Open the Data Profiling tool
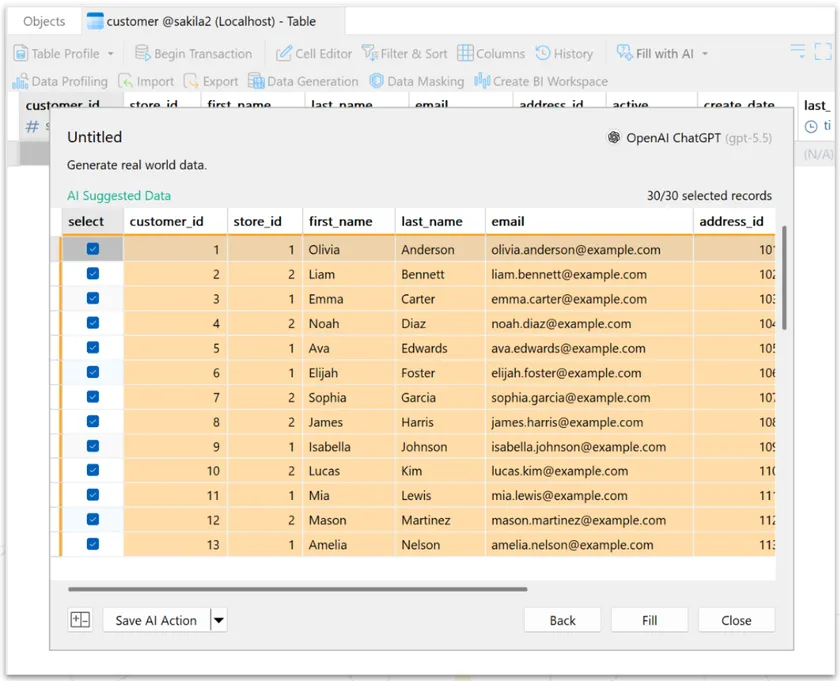840x681 pixels. (59, 81)
